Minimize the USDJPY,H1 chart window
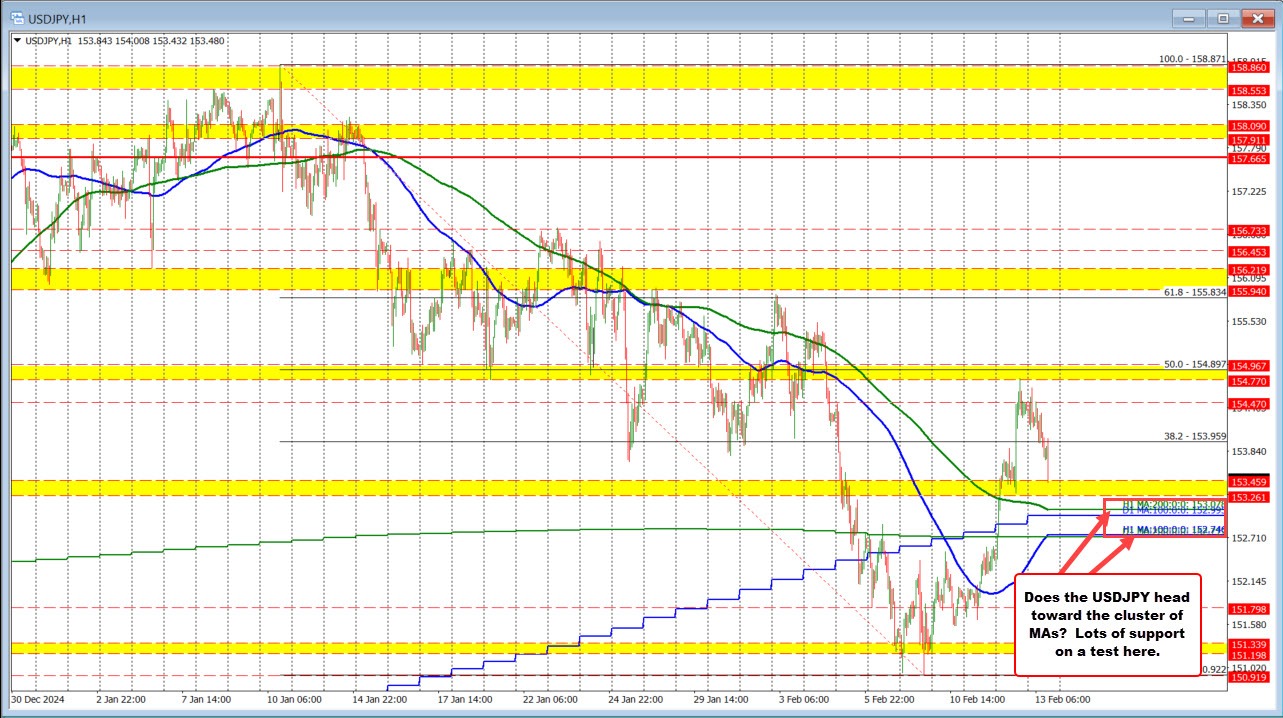Screen dimensions: 1283x718 1188,18
